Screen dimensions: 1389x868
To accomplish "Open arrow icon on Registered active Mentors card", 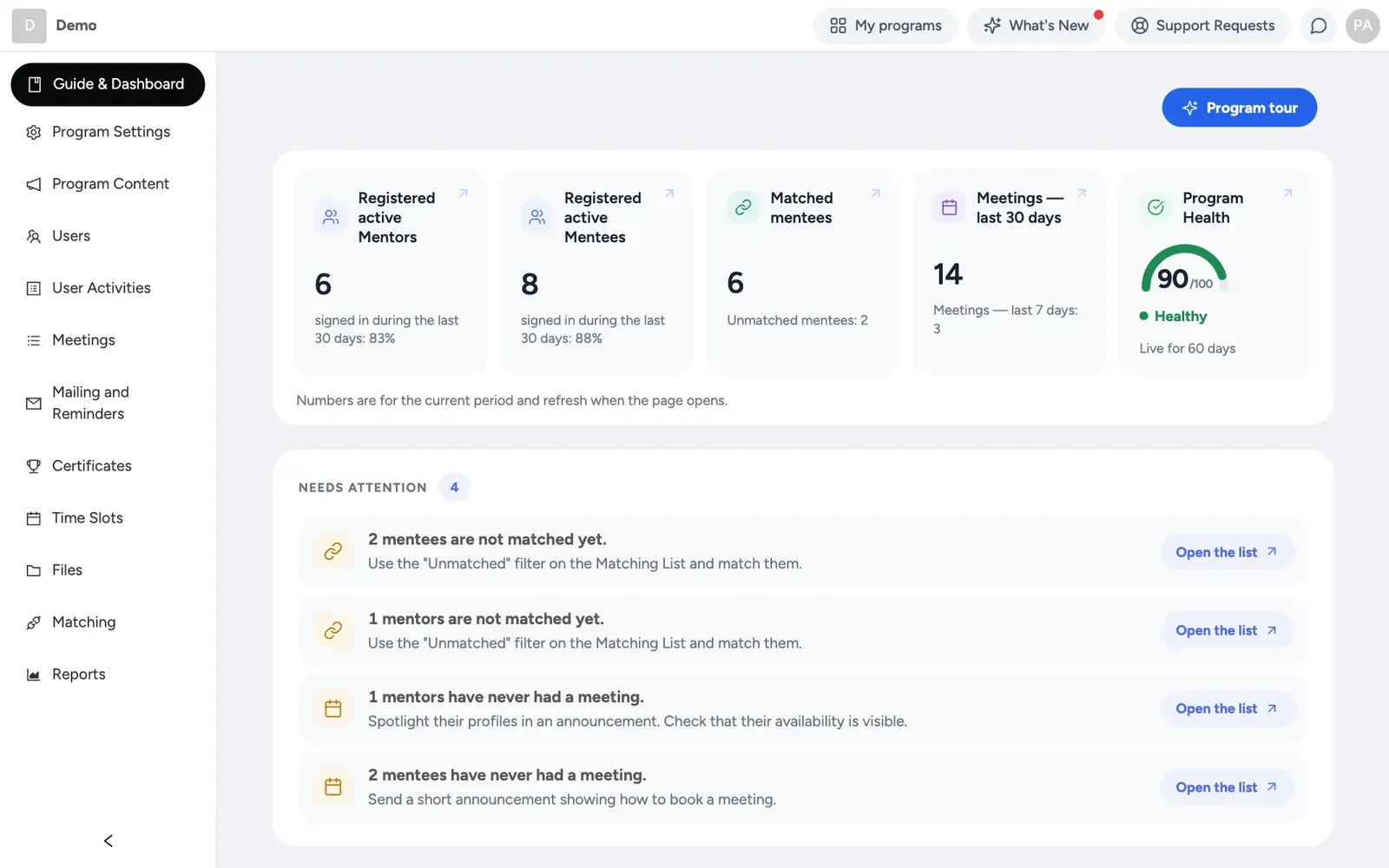I will (x=464, y=194).
